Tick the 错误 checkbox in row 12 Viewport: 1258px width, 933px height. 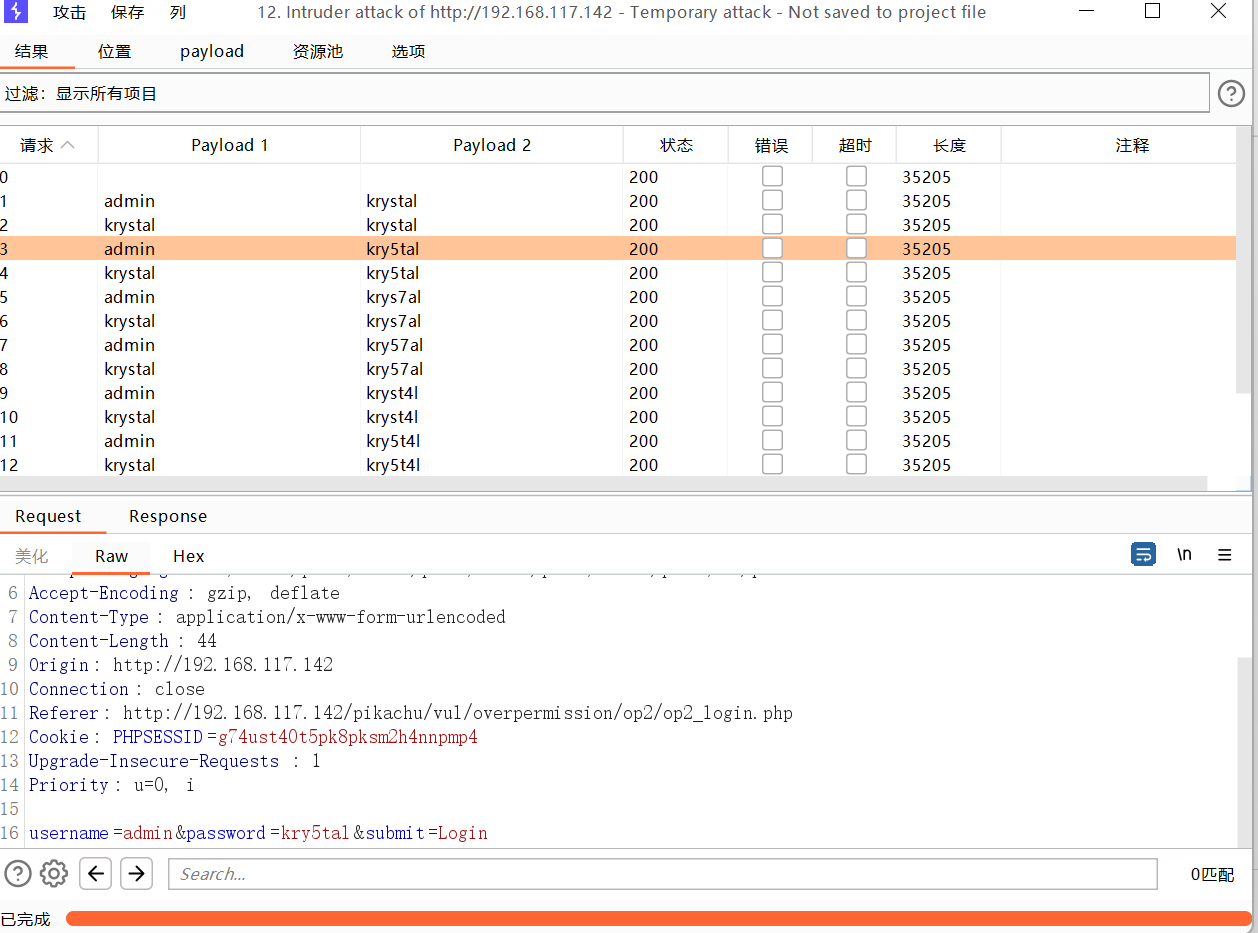(772, 464)
